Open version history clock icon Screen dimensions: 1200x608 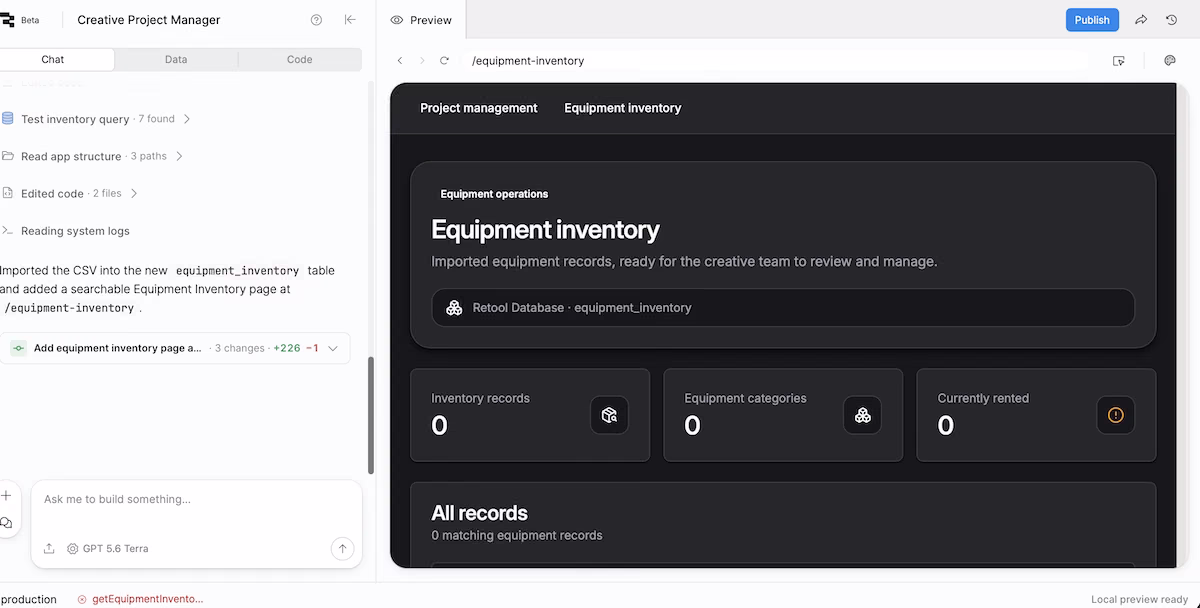pyautogui.click(x=1172, y=20)
